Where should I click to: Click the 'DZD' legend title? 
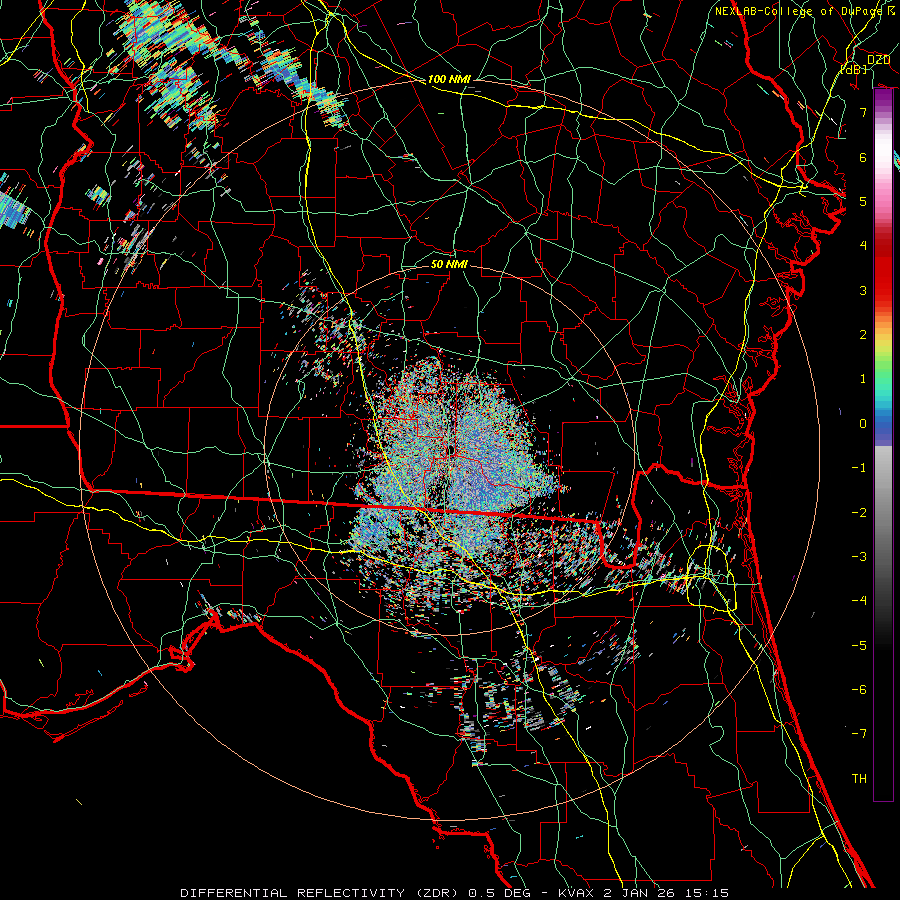878,60
